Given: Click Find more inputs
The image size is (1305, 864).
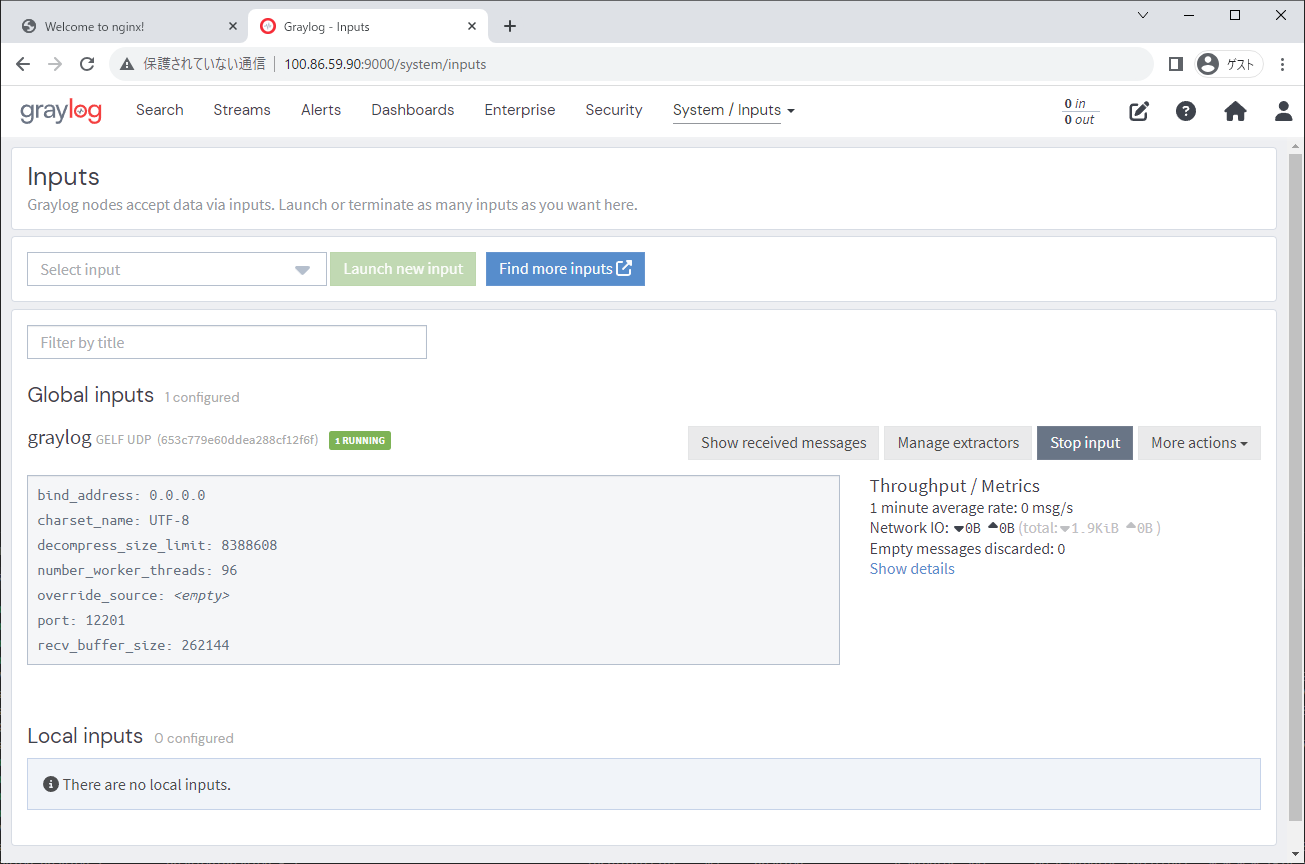Looking at the screenshot, I should click(x=565, y=268).
